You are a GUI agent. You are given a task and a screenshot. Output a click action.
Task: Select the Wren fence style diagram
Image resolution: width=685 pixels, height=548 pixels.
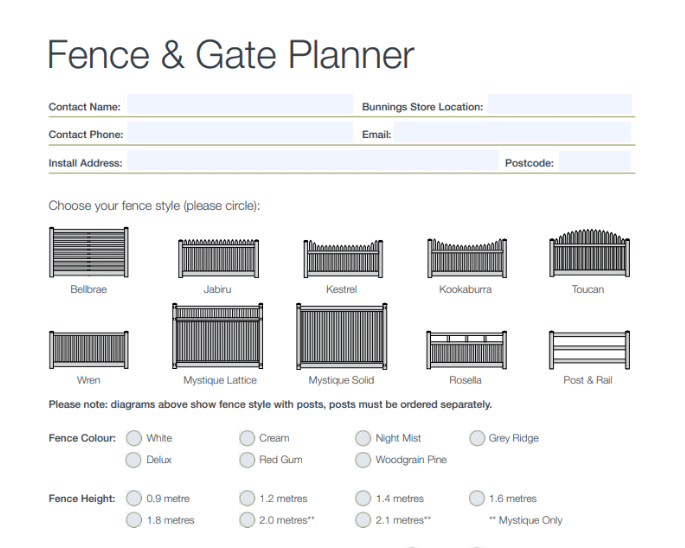coord(88,350)
